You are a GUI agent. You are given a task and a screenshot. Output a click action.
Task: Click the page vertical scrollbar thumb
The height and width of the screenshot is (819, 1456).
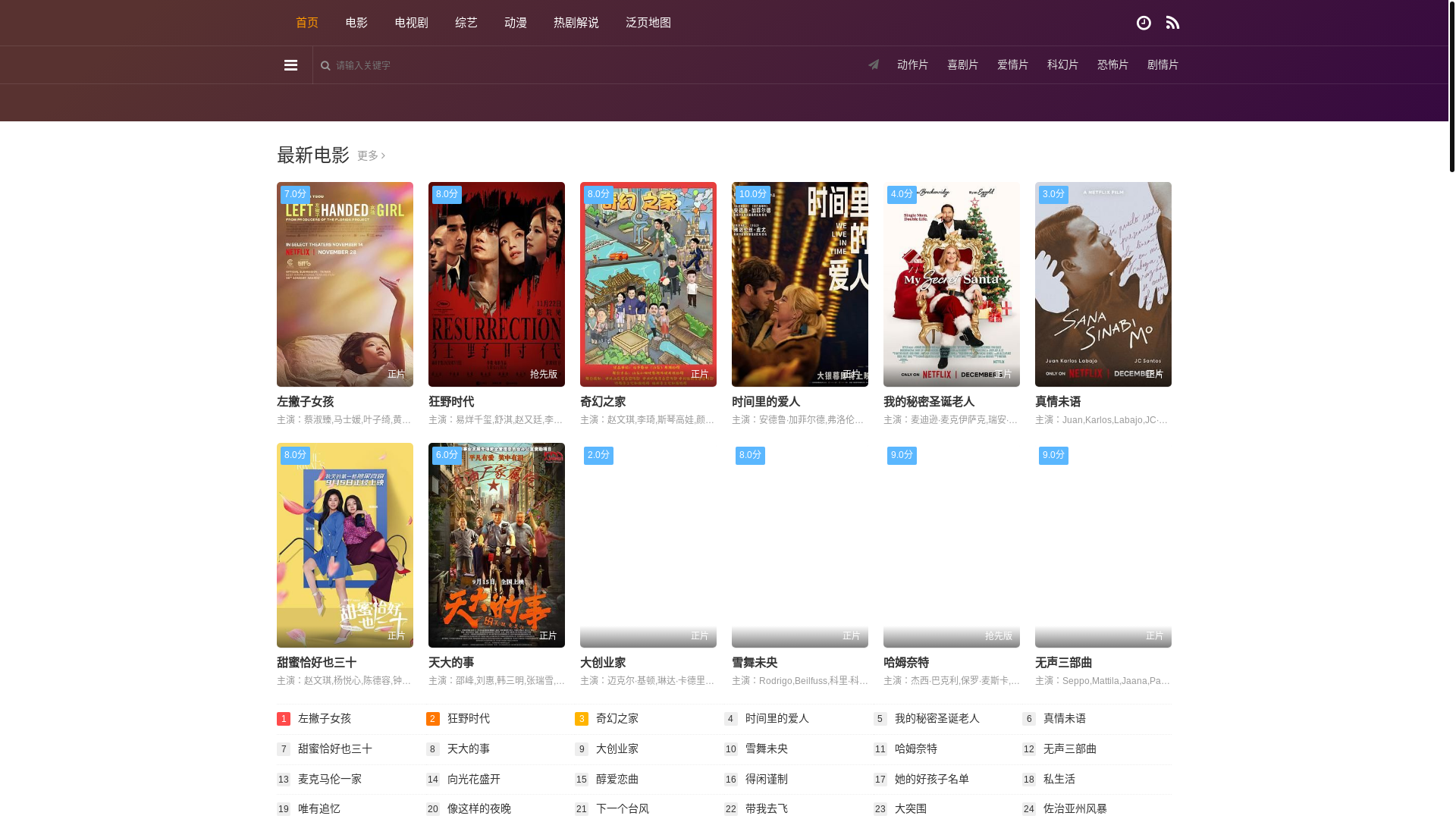(x=1451, y=87)
